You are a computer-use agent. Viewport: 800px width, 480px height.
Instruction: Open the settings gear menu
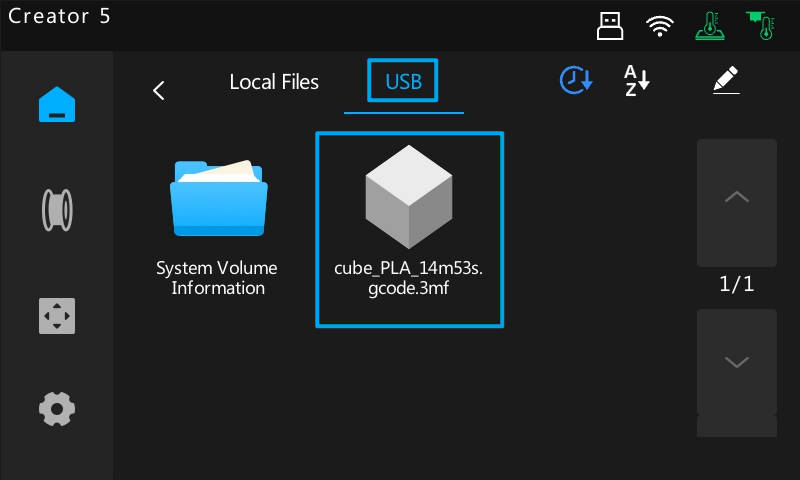coord(57,409)
